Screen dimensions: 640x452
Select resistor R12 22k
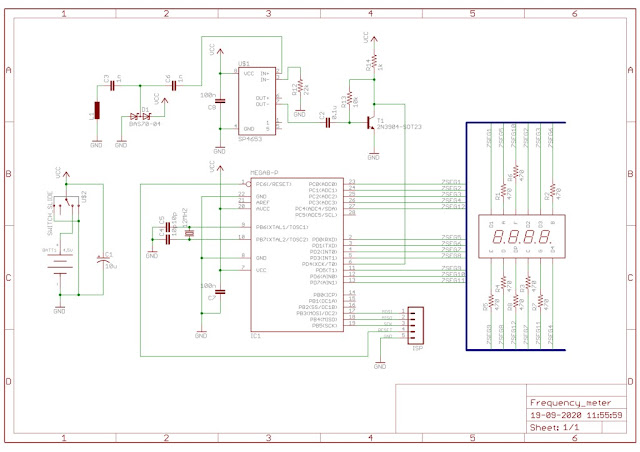(x=300, y=87)
